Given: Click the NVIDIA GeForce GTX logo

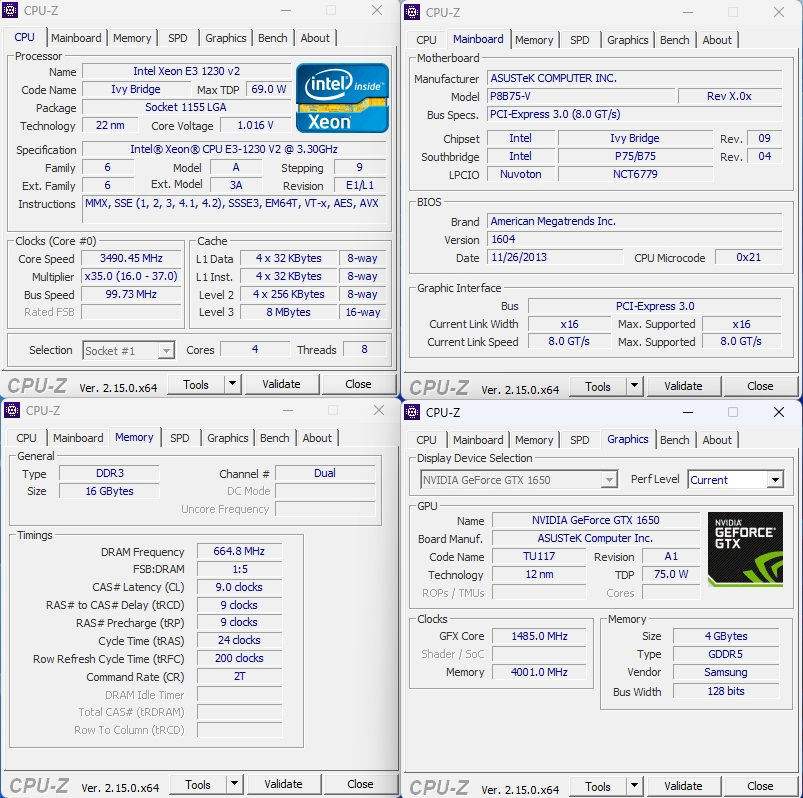Looking at the screenshot, I should [x=745, y=549].
